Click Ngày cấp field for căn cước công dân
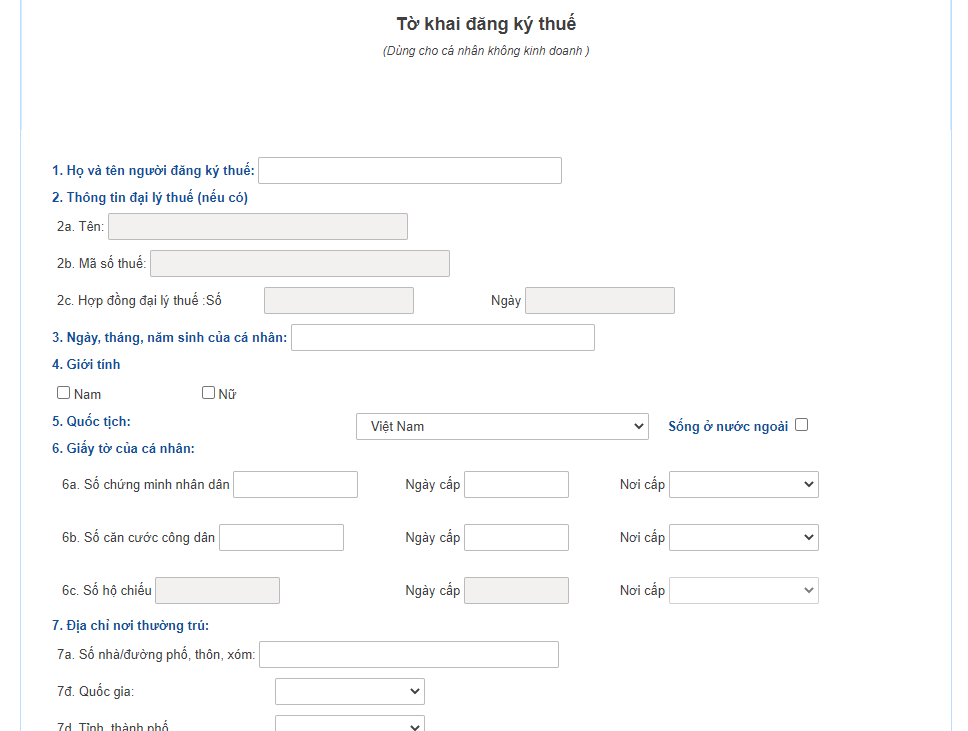968x731 pixels. [516, 537]
